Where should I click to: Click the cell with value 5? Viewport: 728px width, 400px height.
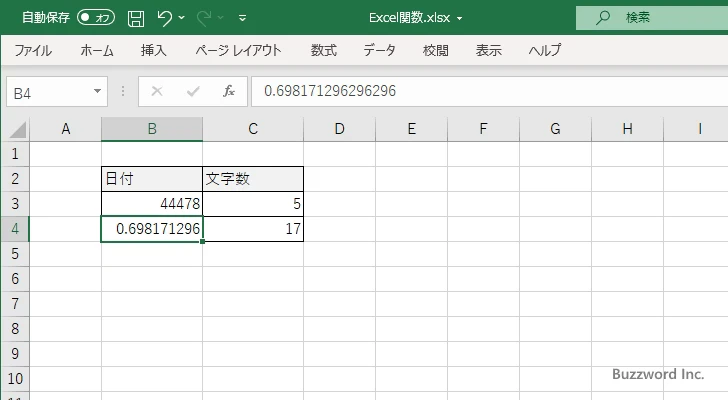pyautogui.click(x=253, y=204)
